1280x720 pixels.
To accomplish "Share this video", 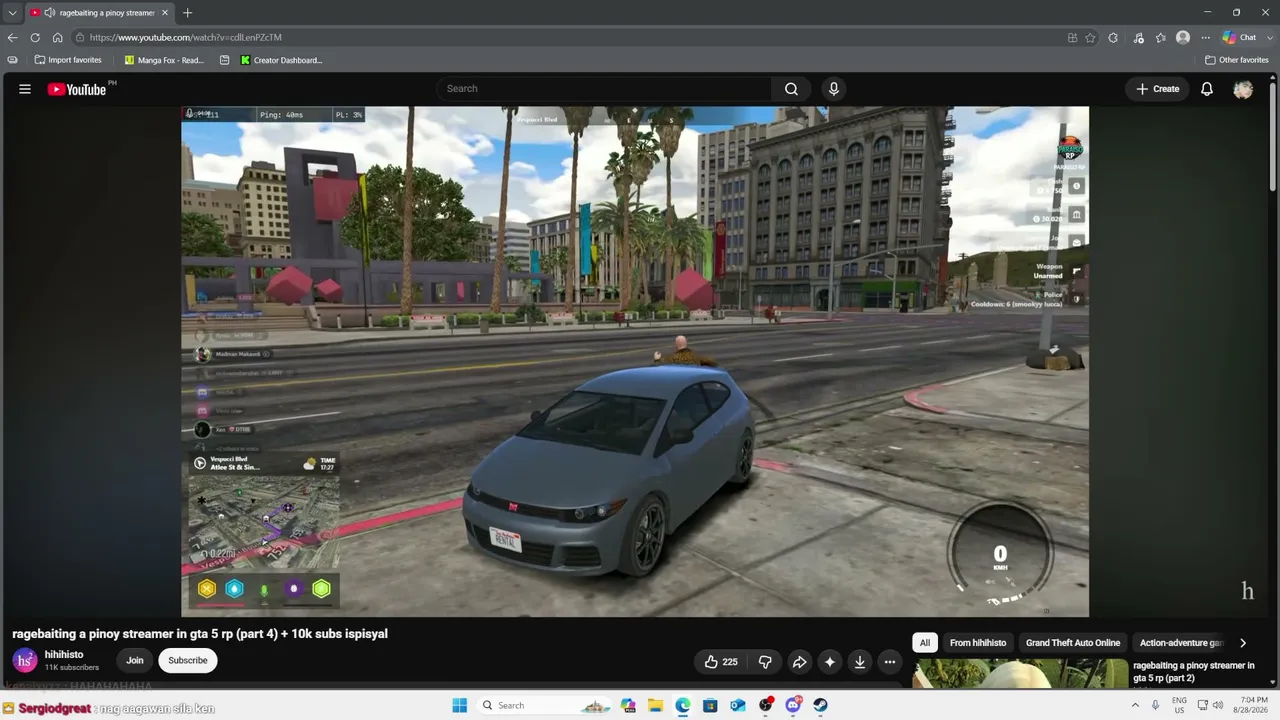I will coord(800,662).
